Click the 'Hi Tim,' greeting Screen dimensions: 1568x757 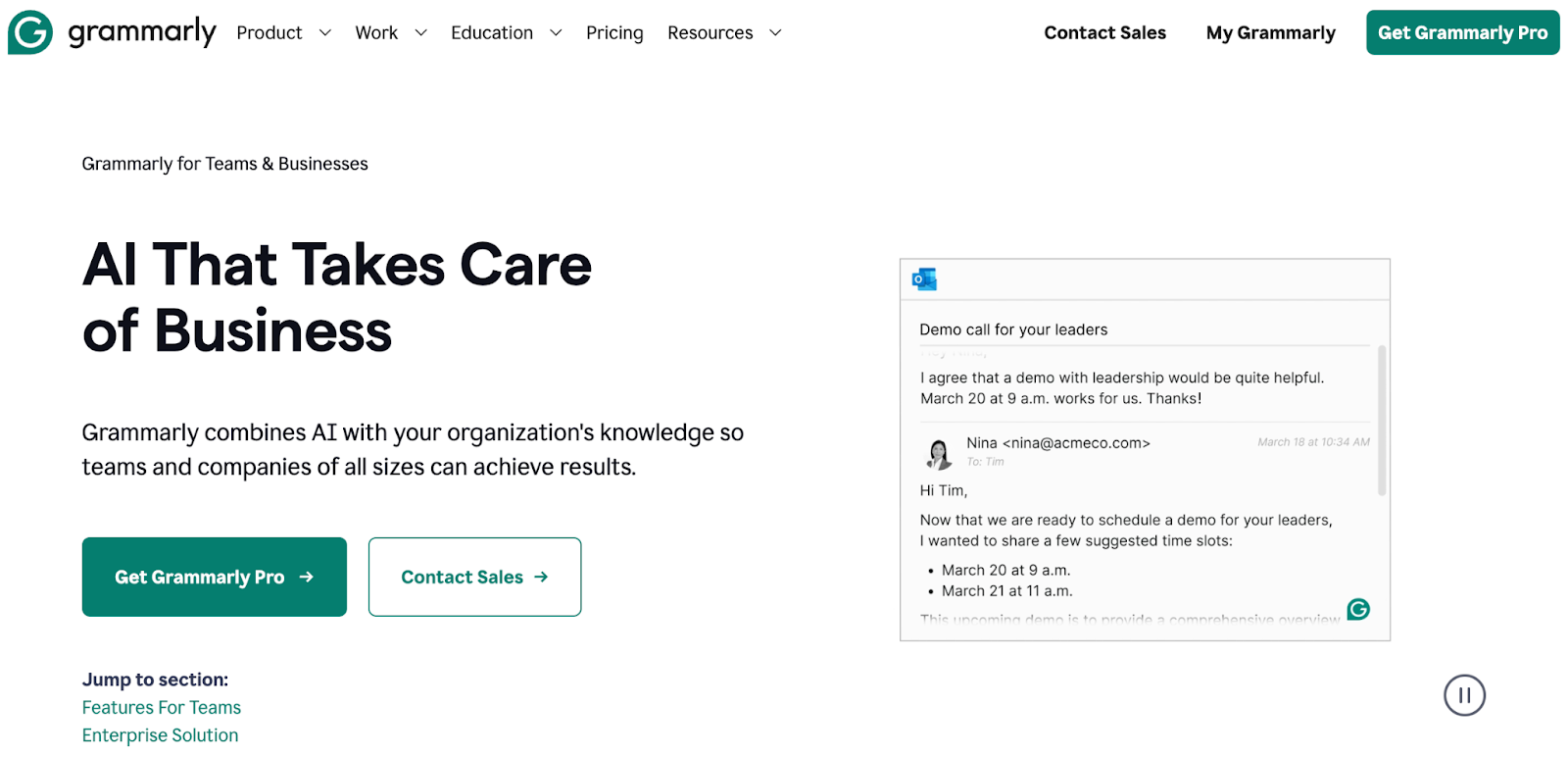click(x=944, y=490)
